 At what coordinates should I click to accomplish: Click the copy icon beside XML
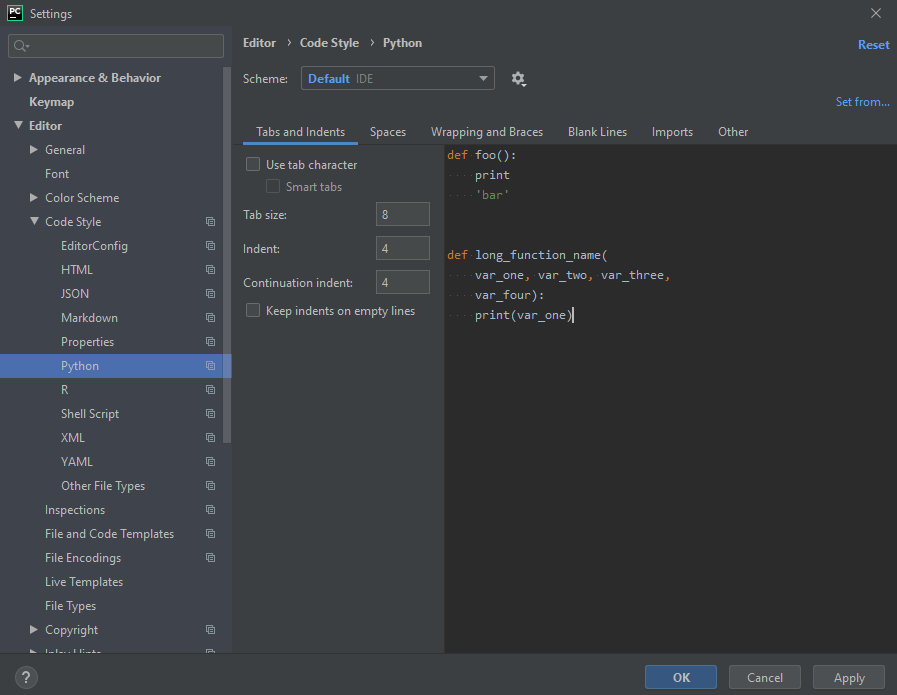tap(211, 438)
